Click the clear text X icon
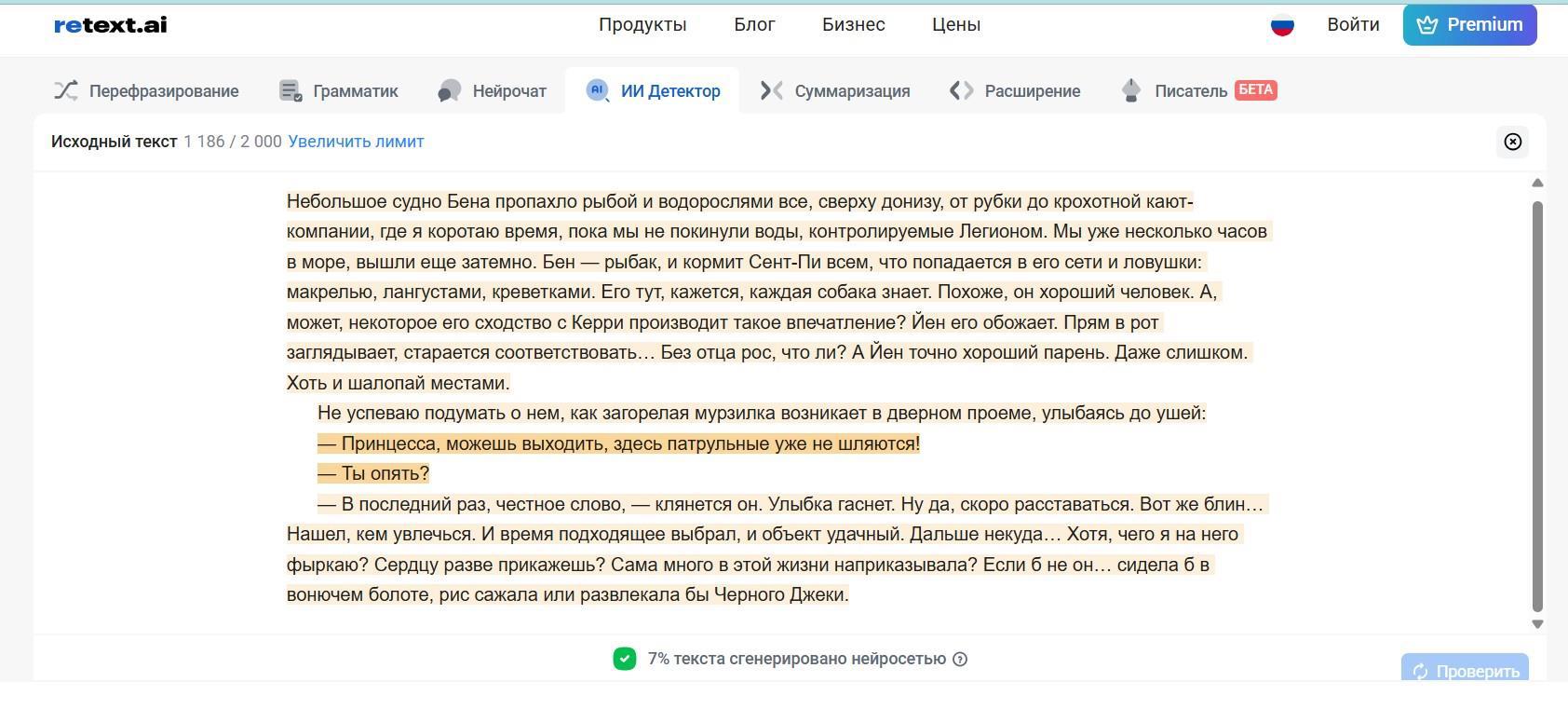The image size is (1568, 709). 1512,142
